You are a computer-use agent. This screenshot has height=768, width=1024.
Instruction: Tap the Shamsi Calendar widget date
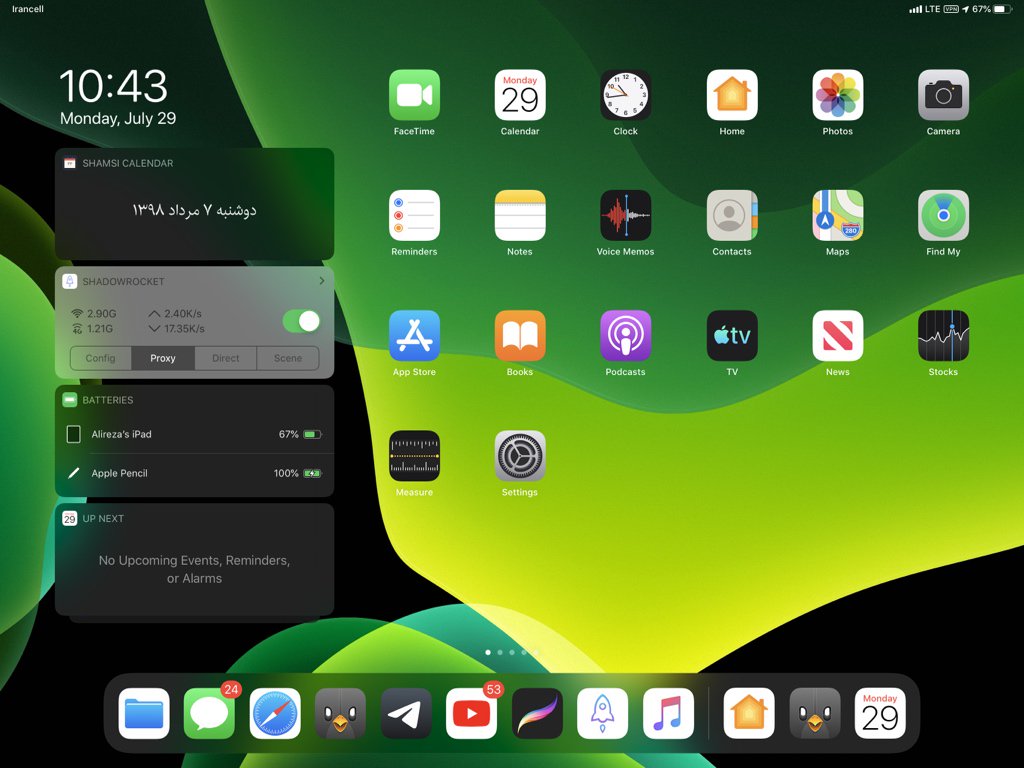(194, 210)
